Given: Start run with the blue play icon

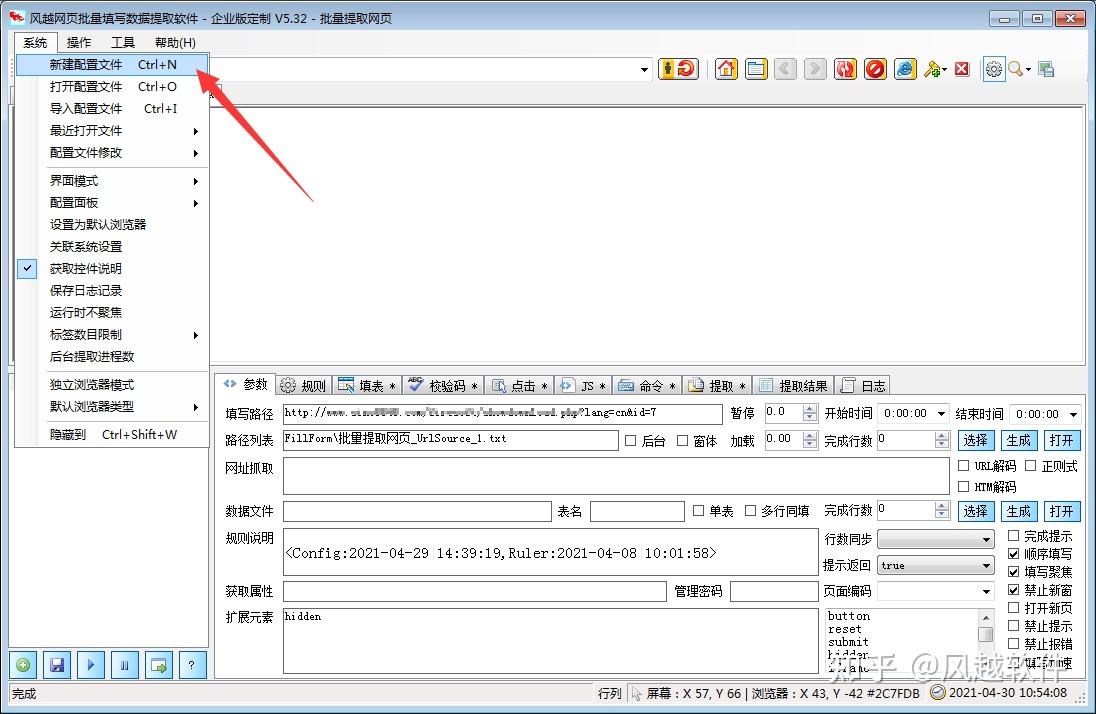Looking at the screenshot, I should (x=92, y=665).
